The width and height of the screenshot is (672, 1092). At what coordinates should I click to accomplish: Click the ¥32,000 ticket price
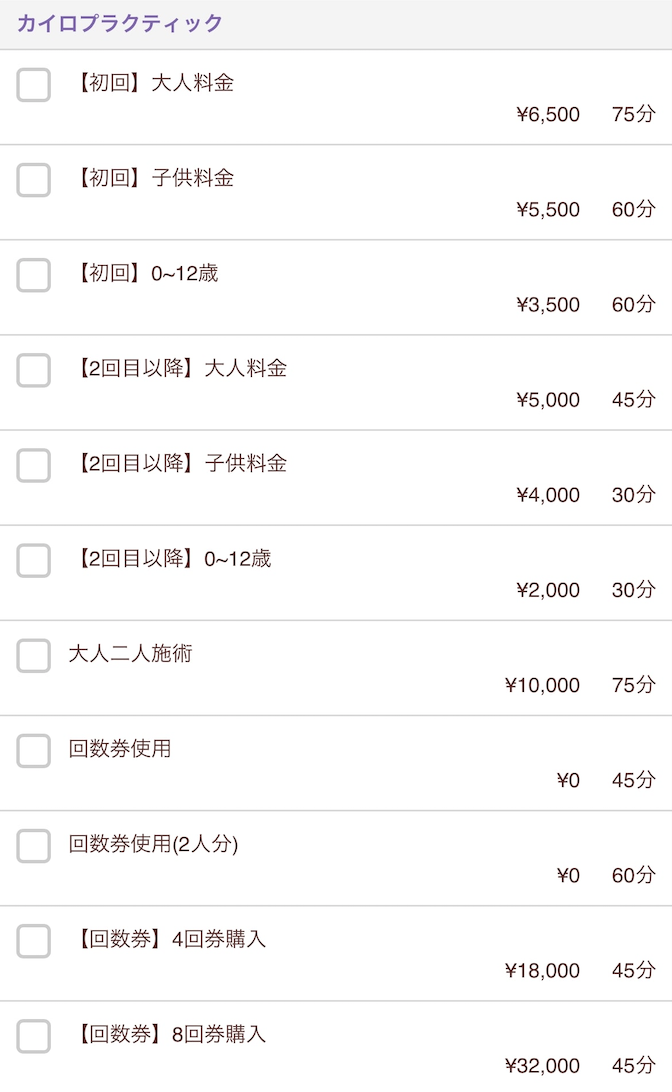[x=542, y=1066]
